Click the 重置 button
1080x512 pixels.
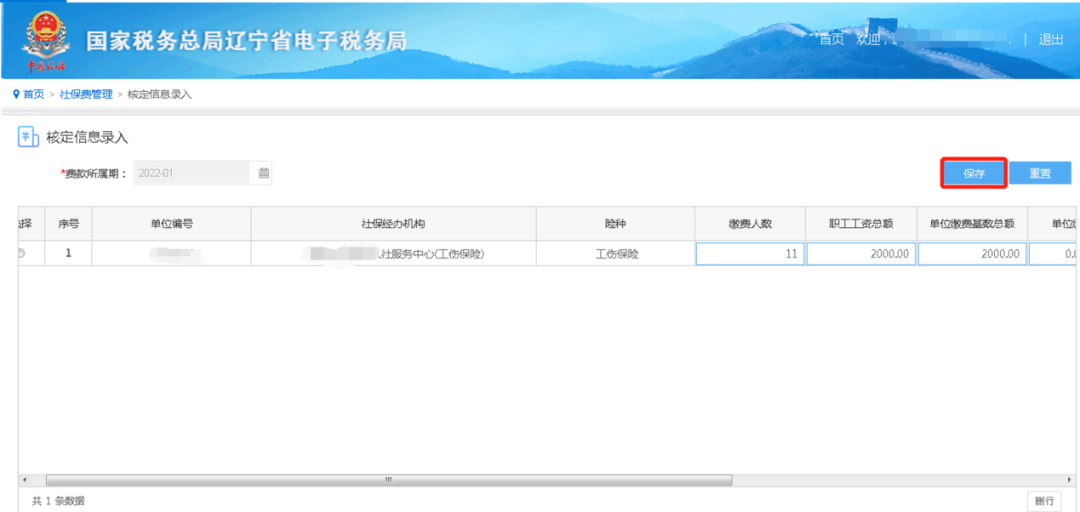1040,174
